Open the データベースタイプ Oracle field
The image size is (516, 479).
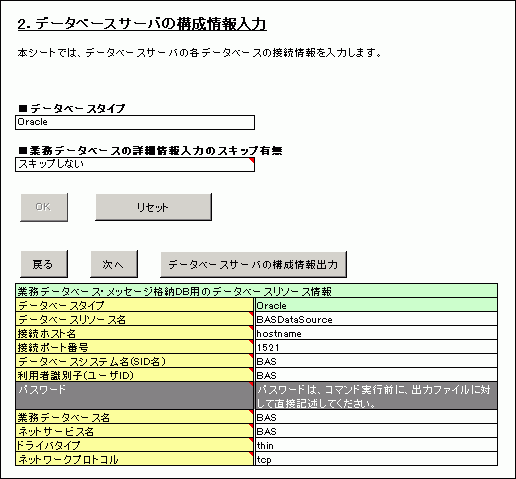135,122
